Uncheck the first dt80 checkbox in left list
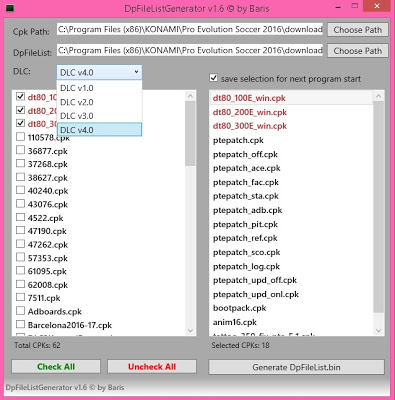395x400 pixels. (x=20, y=97)
